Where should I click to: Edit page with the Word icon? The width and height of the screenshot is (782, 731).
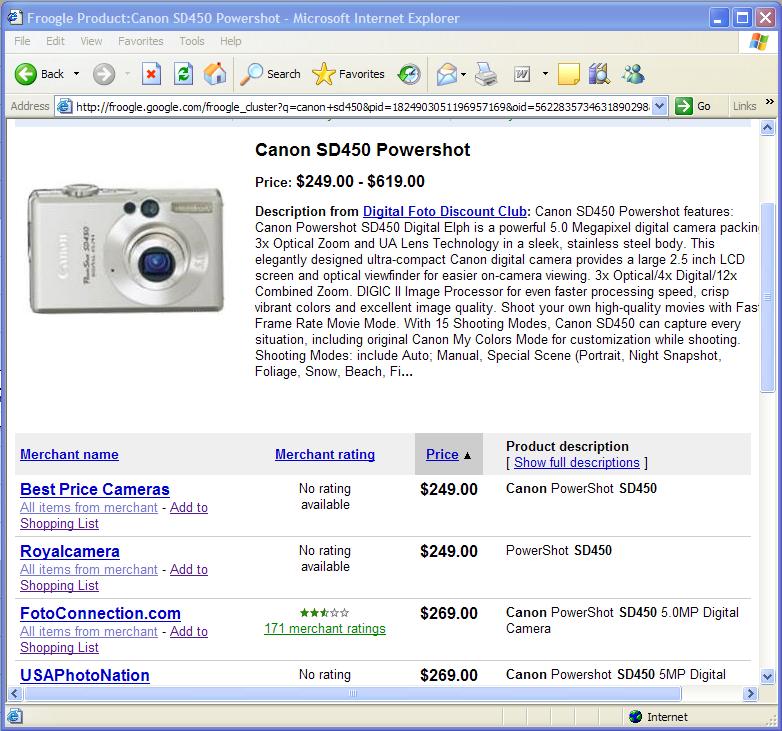point(522,75)
